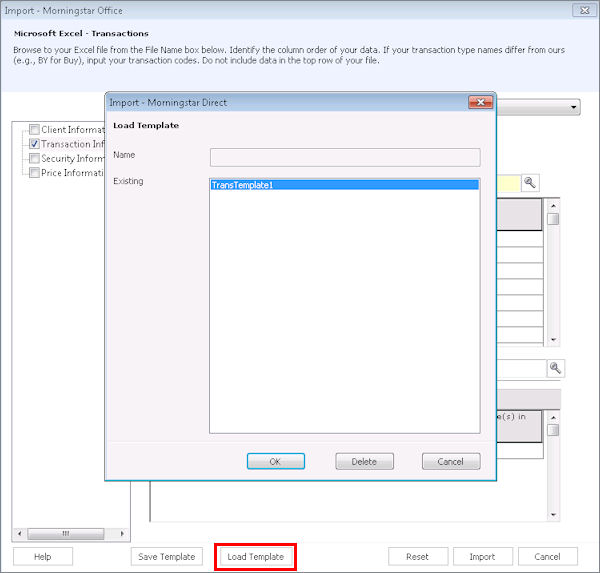Tick the Security Information checkbox
Viewport: 600px width, 573px height.
tap(34, 158)
